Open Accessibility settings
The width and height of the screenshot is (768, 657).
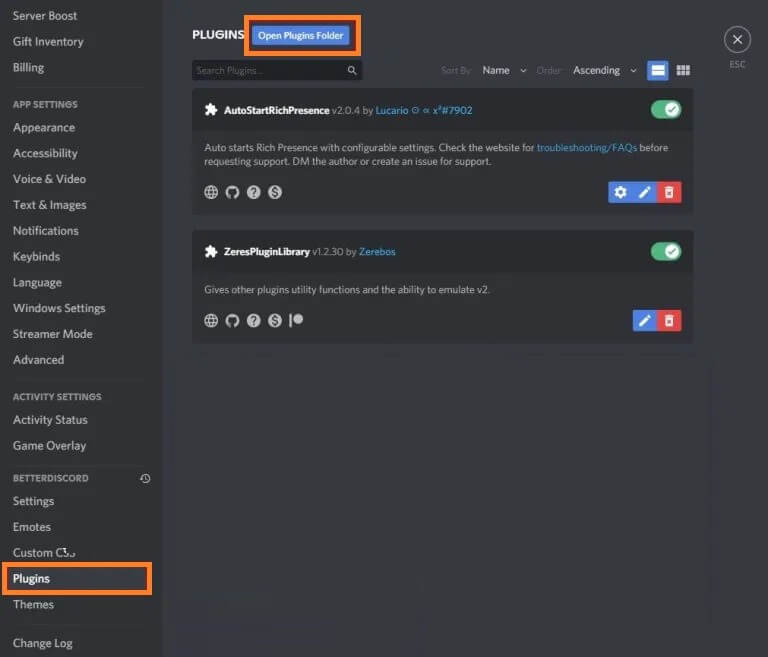point(45,153)
